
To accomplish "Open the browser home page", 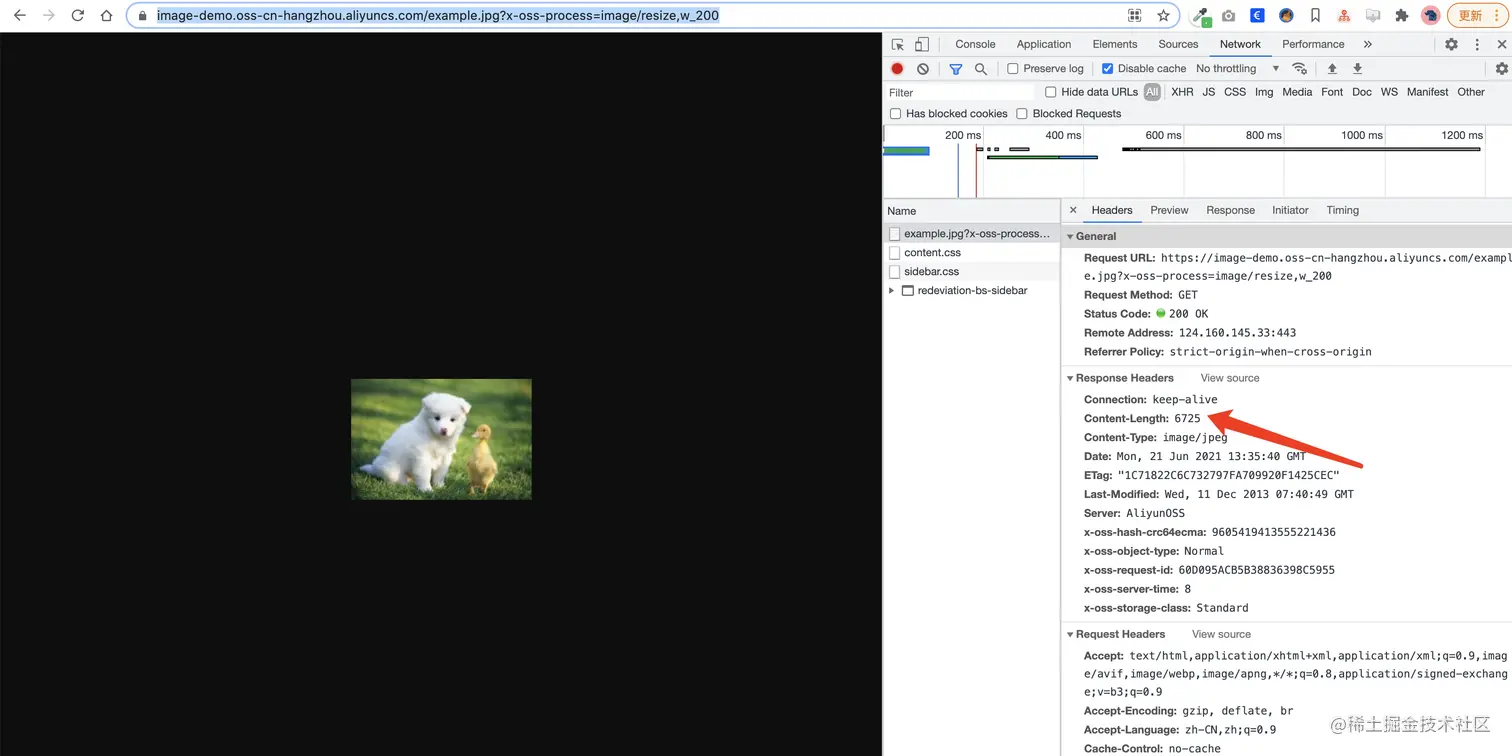I will [x=107, y=16].
